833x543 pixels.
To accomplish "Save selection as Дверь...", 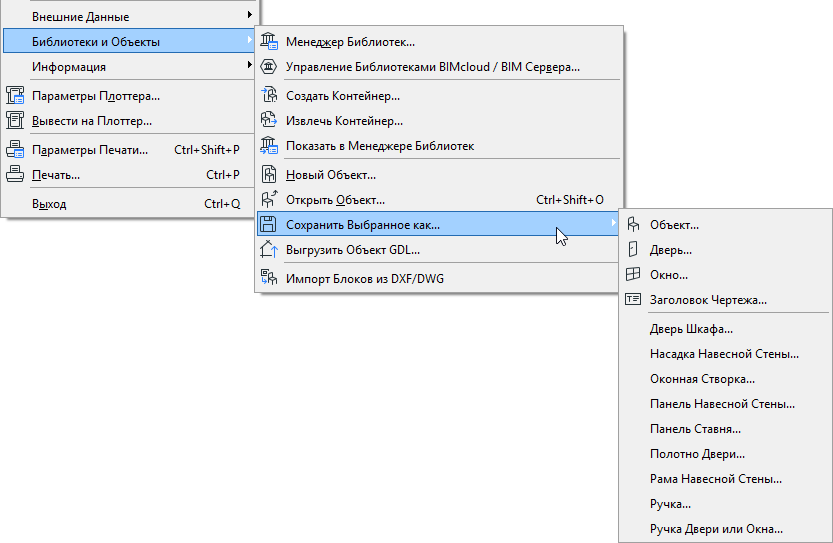I will 725,250.
